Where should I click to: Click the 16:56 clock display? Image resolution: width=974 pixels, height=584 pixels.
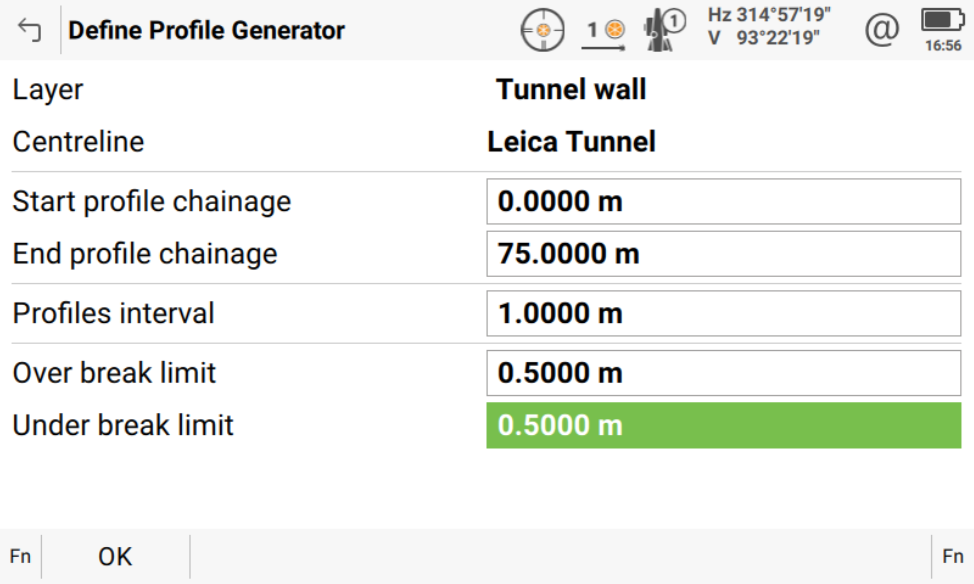[x=942, y=46]
